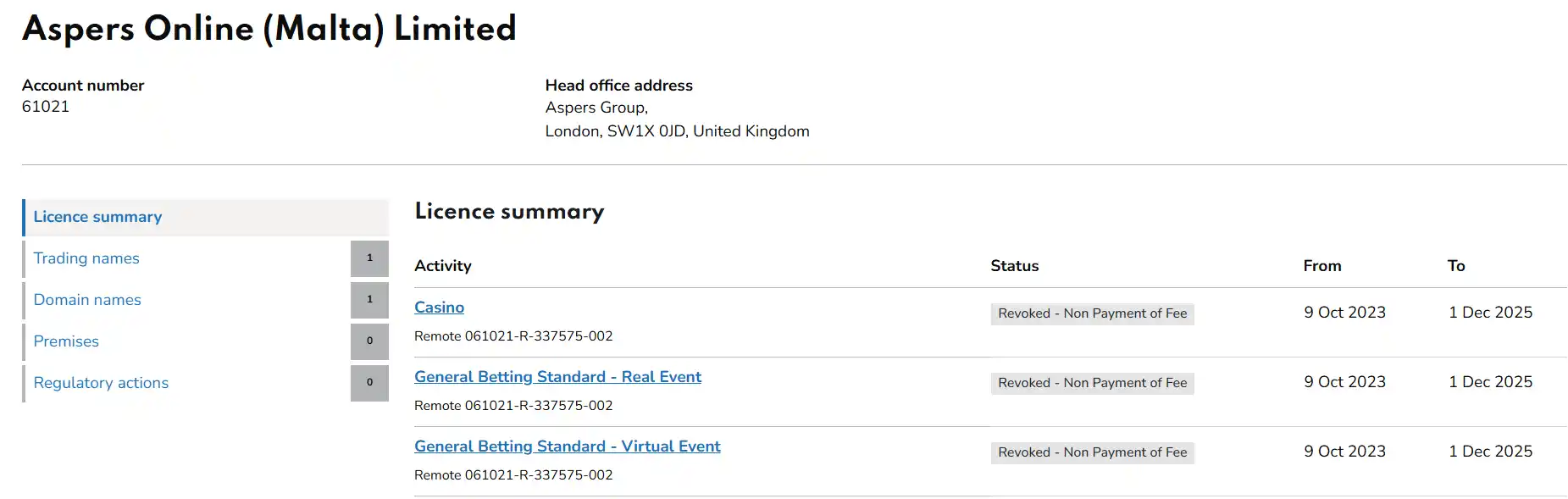
Task: Open the Casino licence activity link
Action: click(439, 308)
